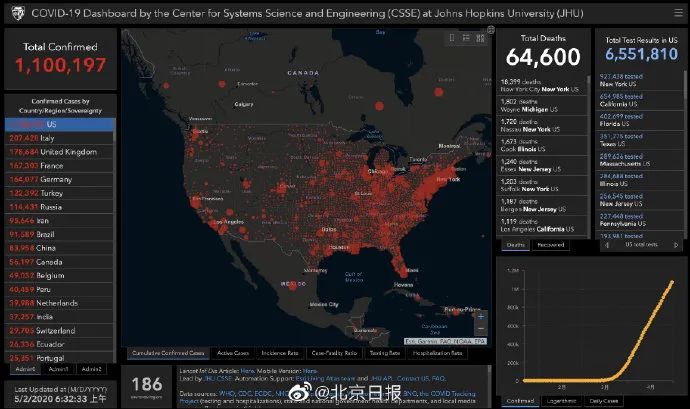Viewport: 690px width, 409px height.
Task: Open the Esri Living Atlas team link
Action: [325, 379]
